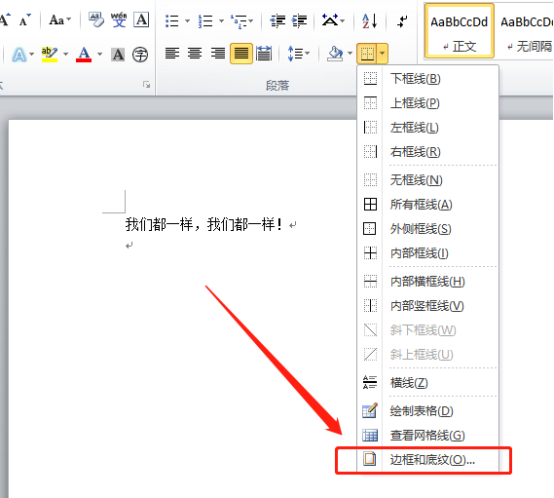Click the Phonetic Guide wén icon

click(x=119, y=20)
